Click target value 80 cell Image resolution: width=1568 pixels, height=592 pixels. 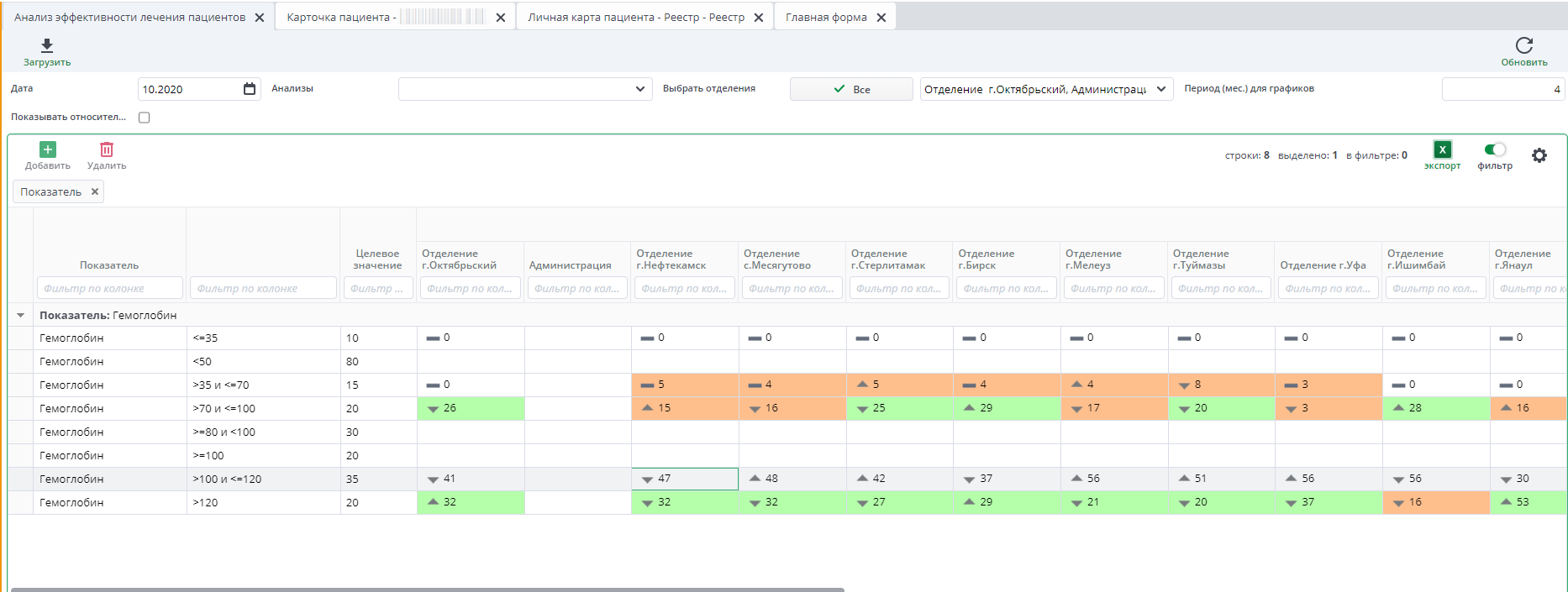[378, 362]
